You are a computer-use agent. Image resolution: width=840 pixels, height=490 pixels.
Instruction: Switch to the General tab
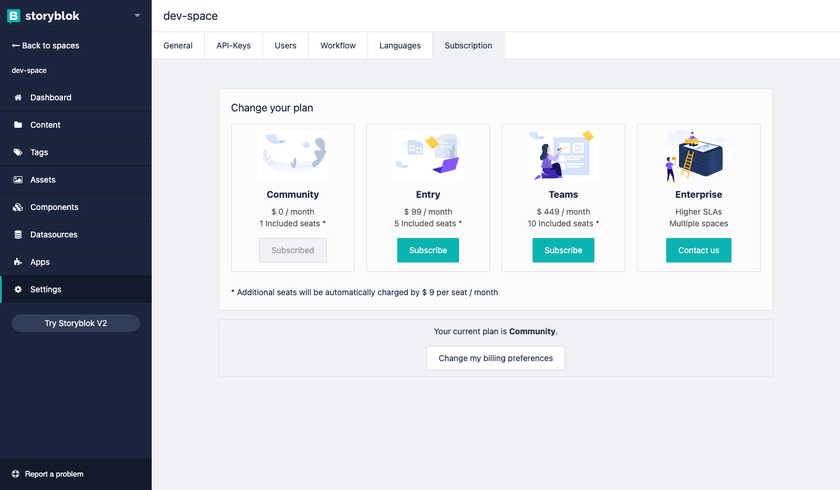click(x=178, y=46)
